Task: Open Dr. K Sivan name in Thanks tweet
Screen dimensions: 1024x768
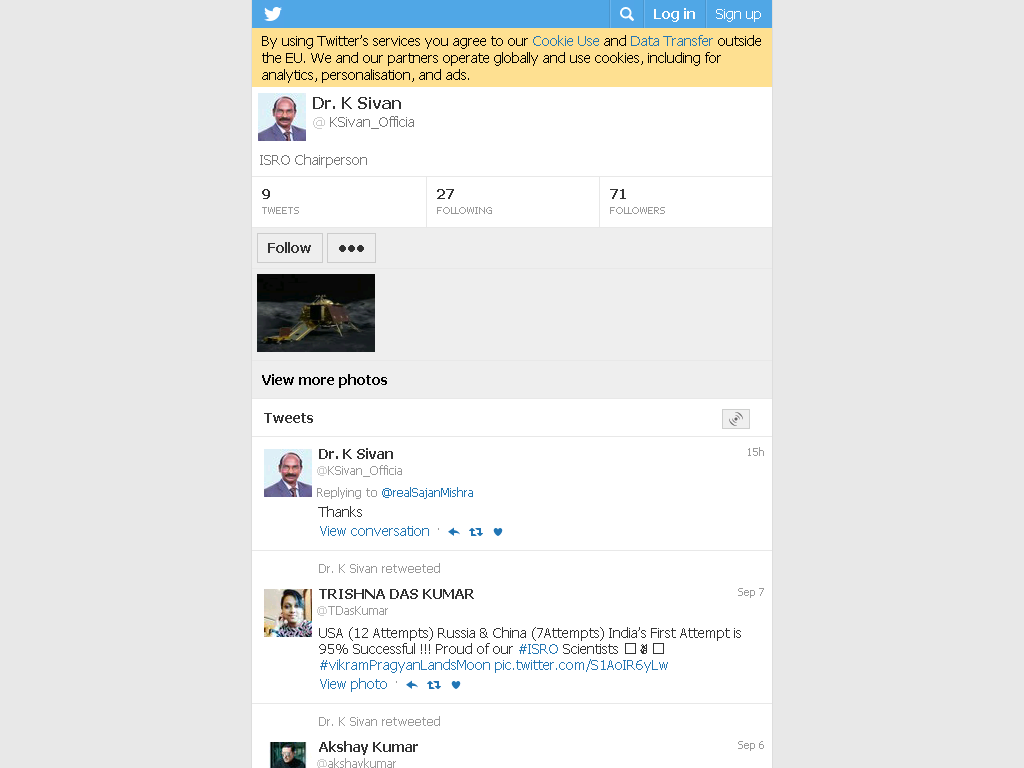Action: 356,454
